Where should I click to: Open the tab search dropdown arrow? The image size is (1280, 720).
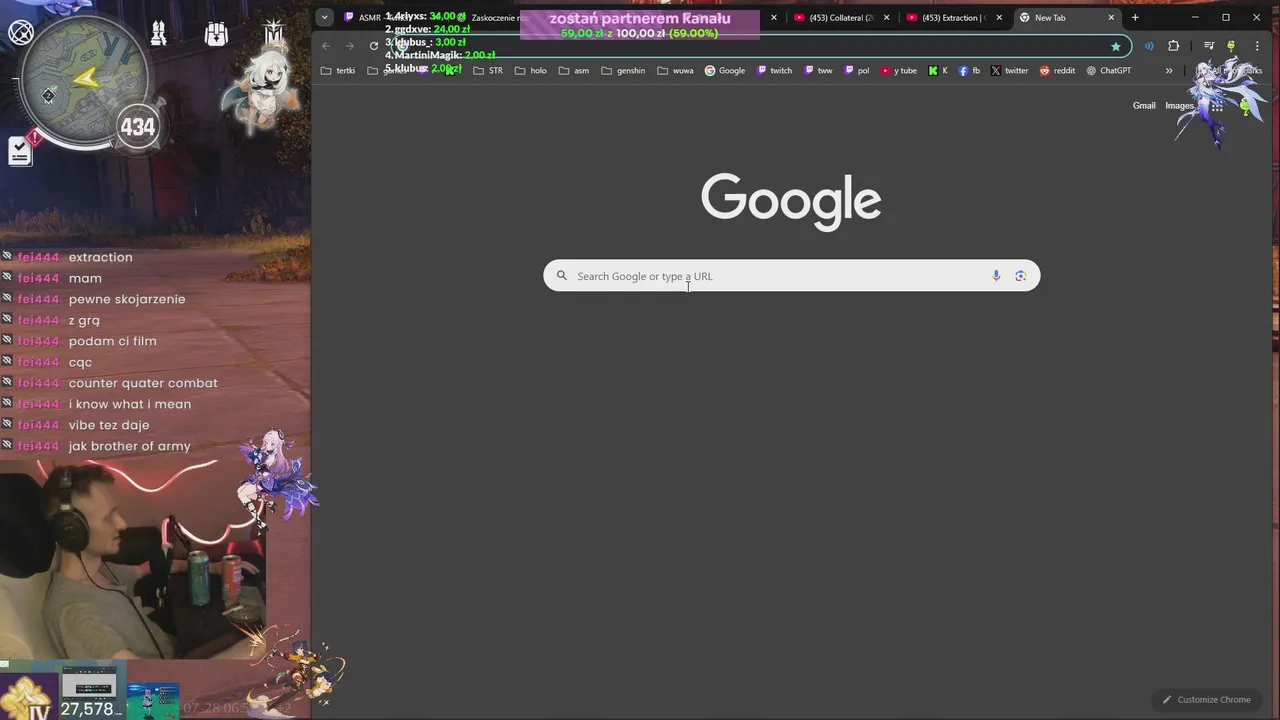pyautogui.click(x=324, y=17)
